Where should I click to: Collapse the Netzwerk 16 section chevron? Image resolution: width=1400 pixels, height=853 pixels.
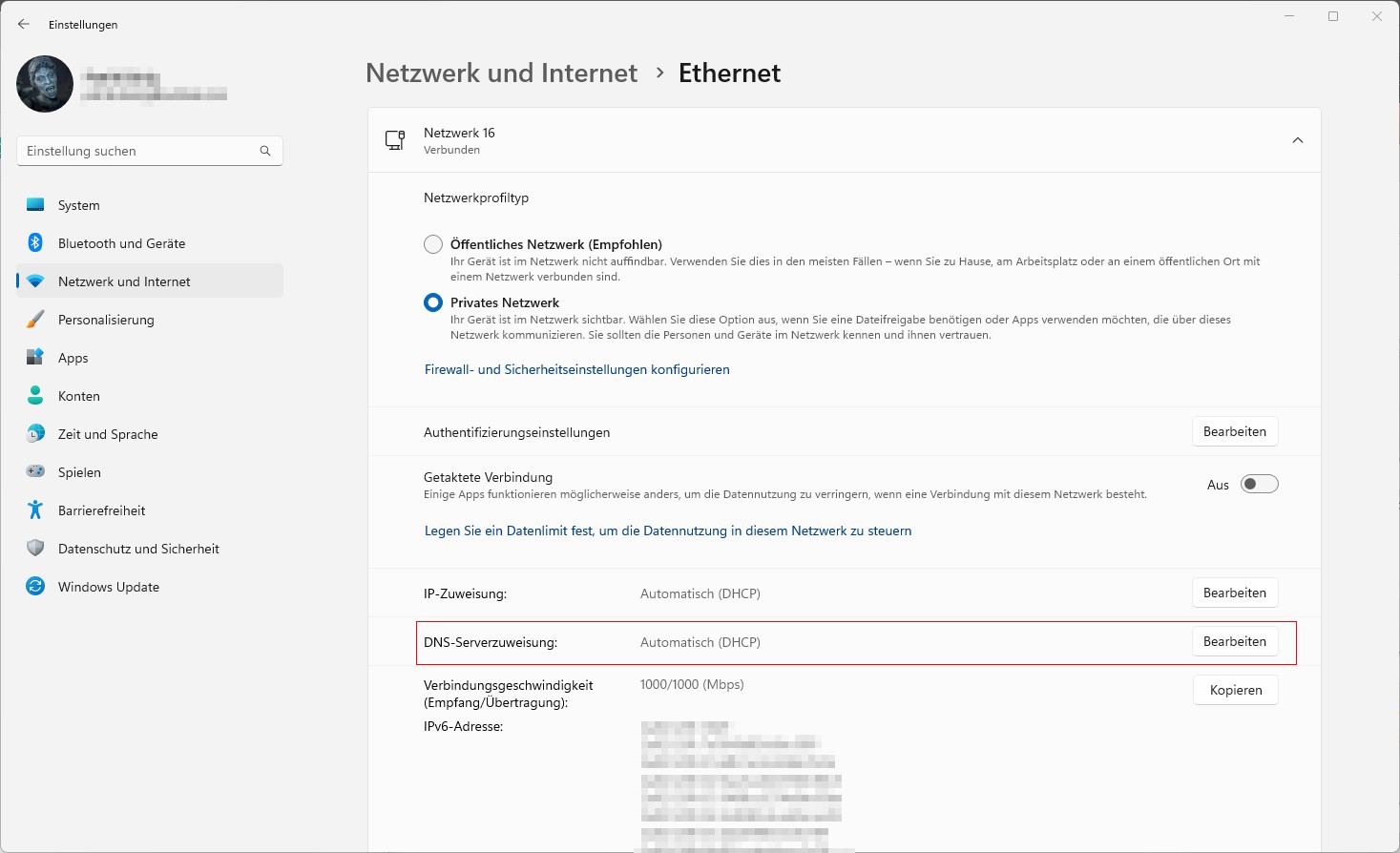[1298, 140]
